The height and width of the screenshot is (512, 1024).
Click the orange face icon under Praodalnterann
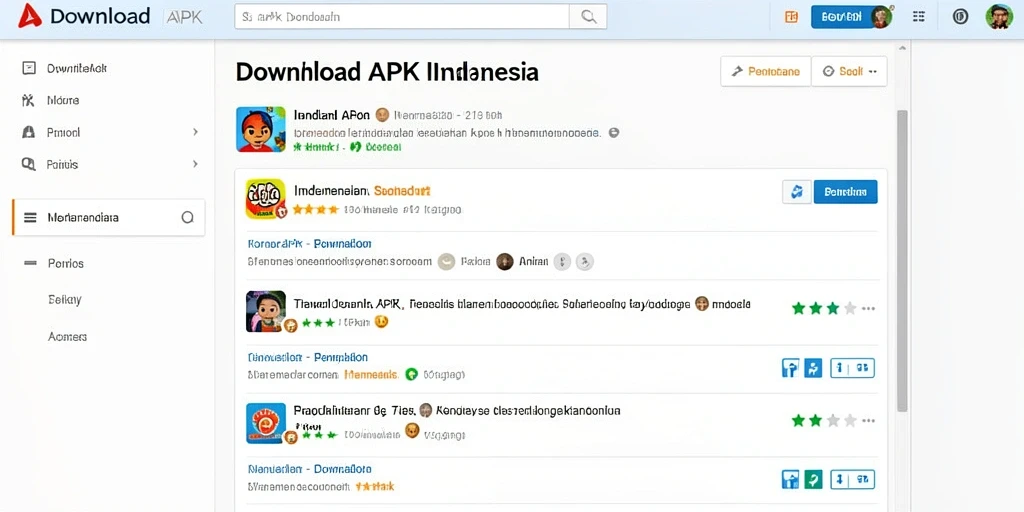411,430
